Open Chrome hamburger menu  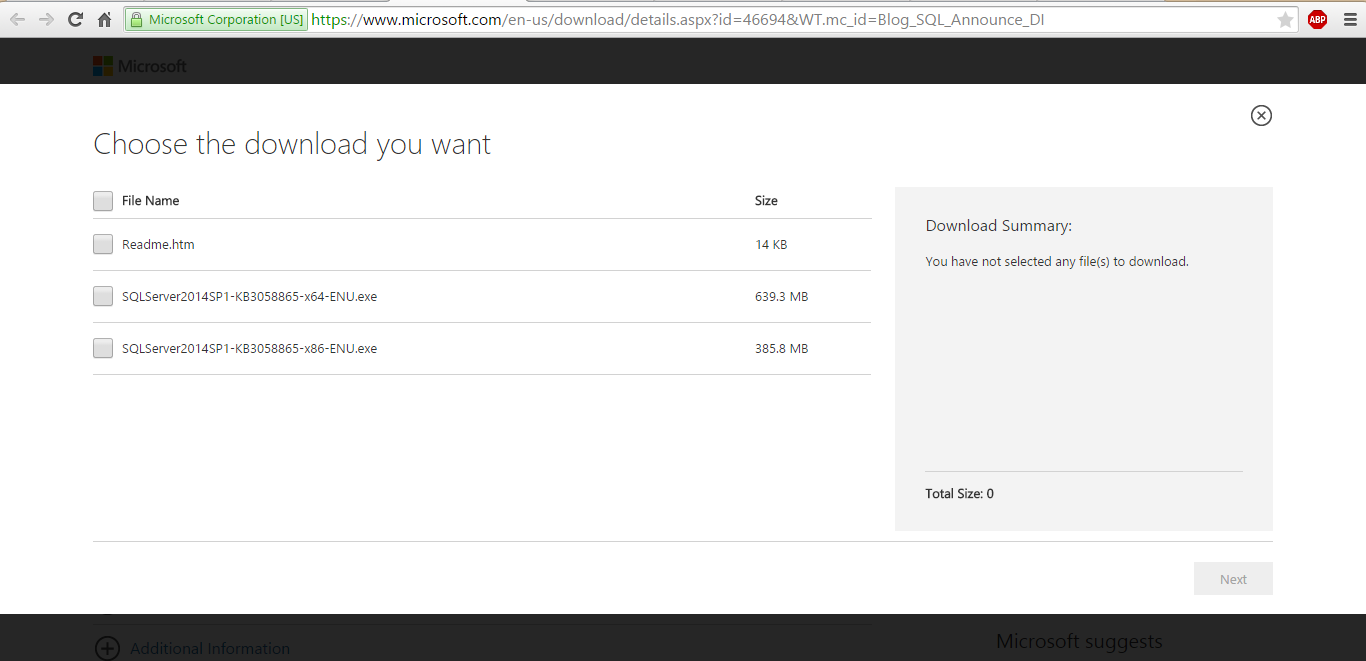[x=1349, y=19]
